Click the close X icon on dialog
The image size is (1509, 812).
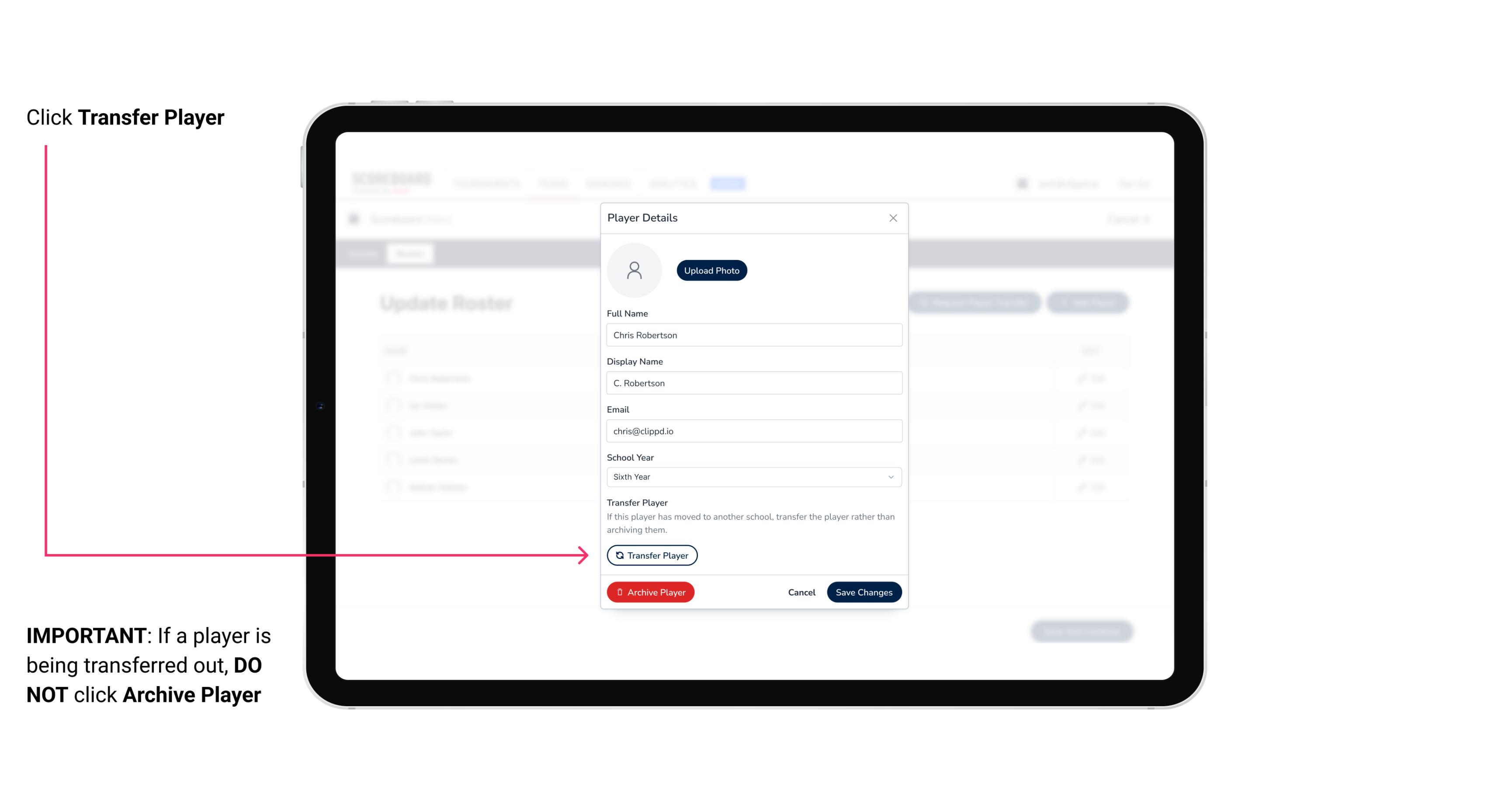click(893, 218)
